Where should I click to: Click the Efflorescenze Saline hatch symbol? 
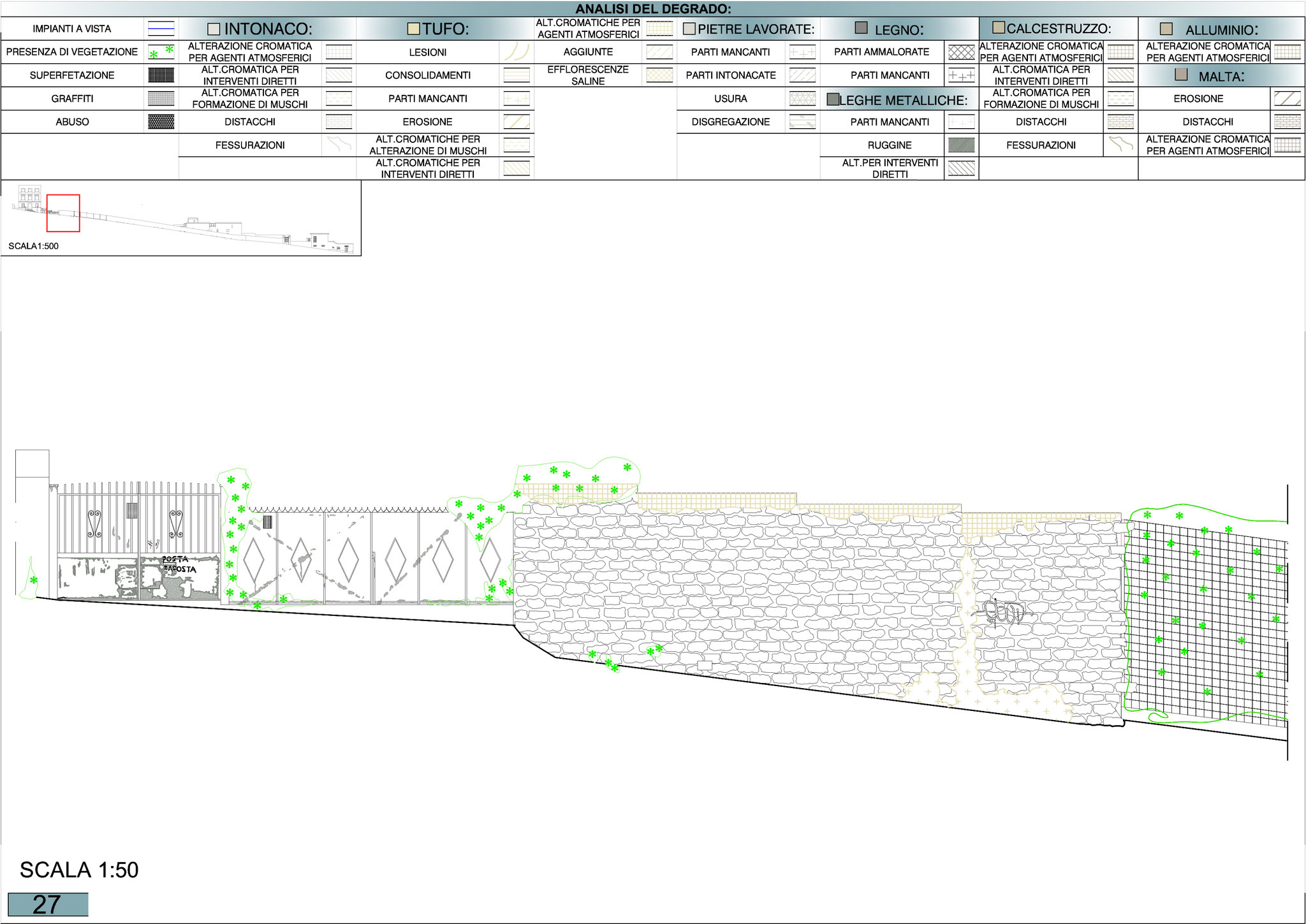pos(659,75)
